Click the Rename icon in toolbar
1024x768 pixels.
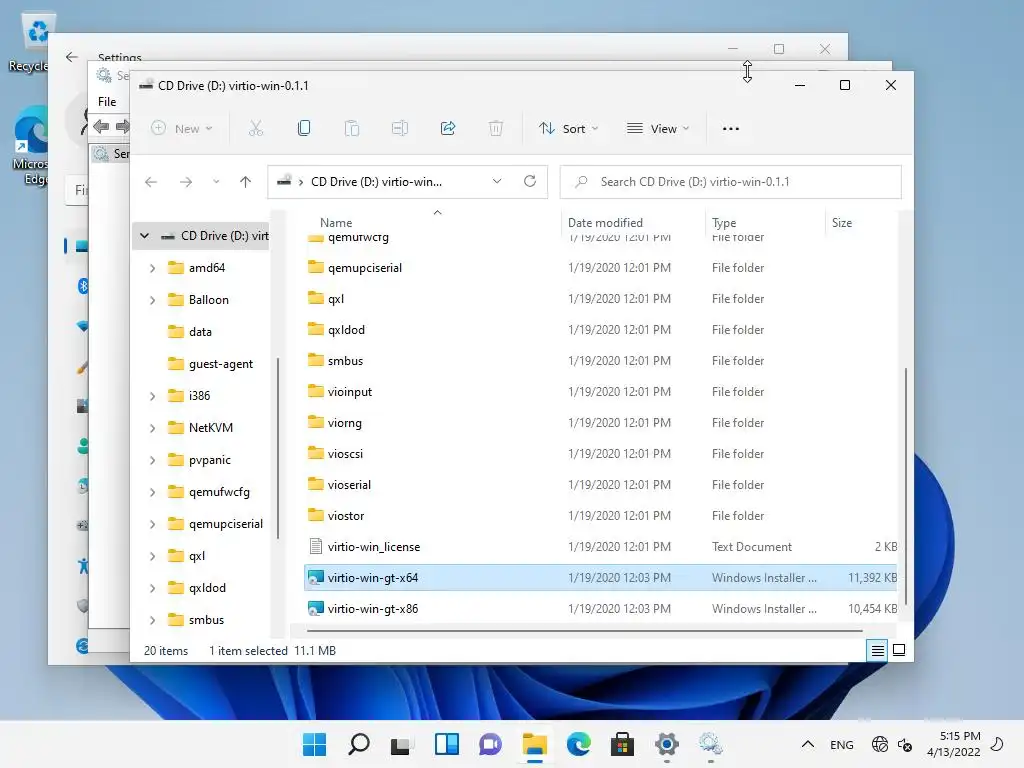tap(400, 129)
